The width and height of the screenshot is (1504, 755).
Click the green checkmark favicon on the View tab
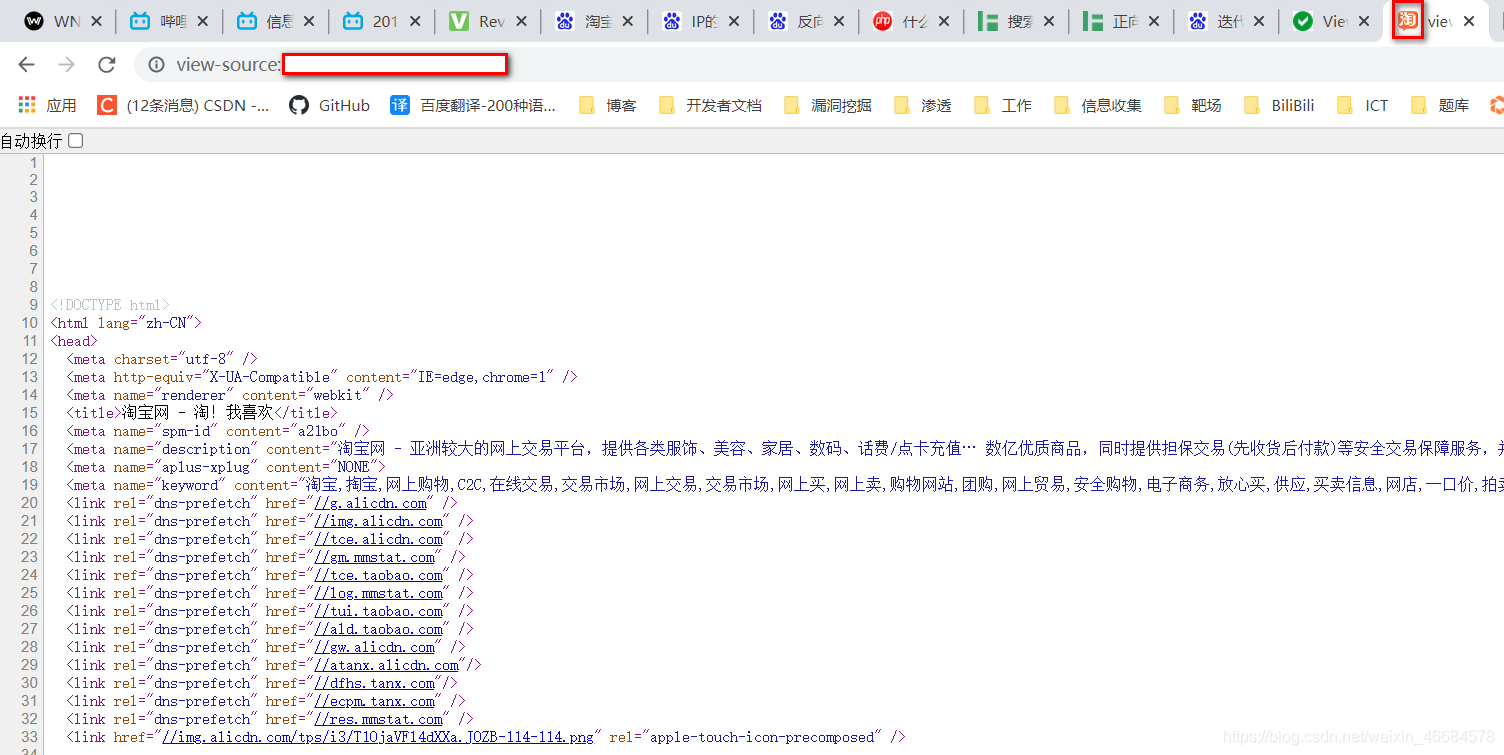tap(1304, 20)
